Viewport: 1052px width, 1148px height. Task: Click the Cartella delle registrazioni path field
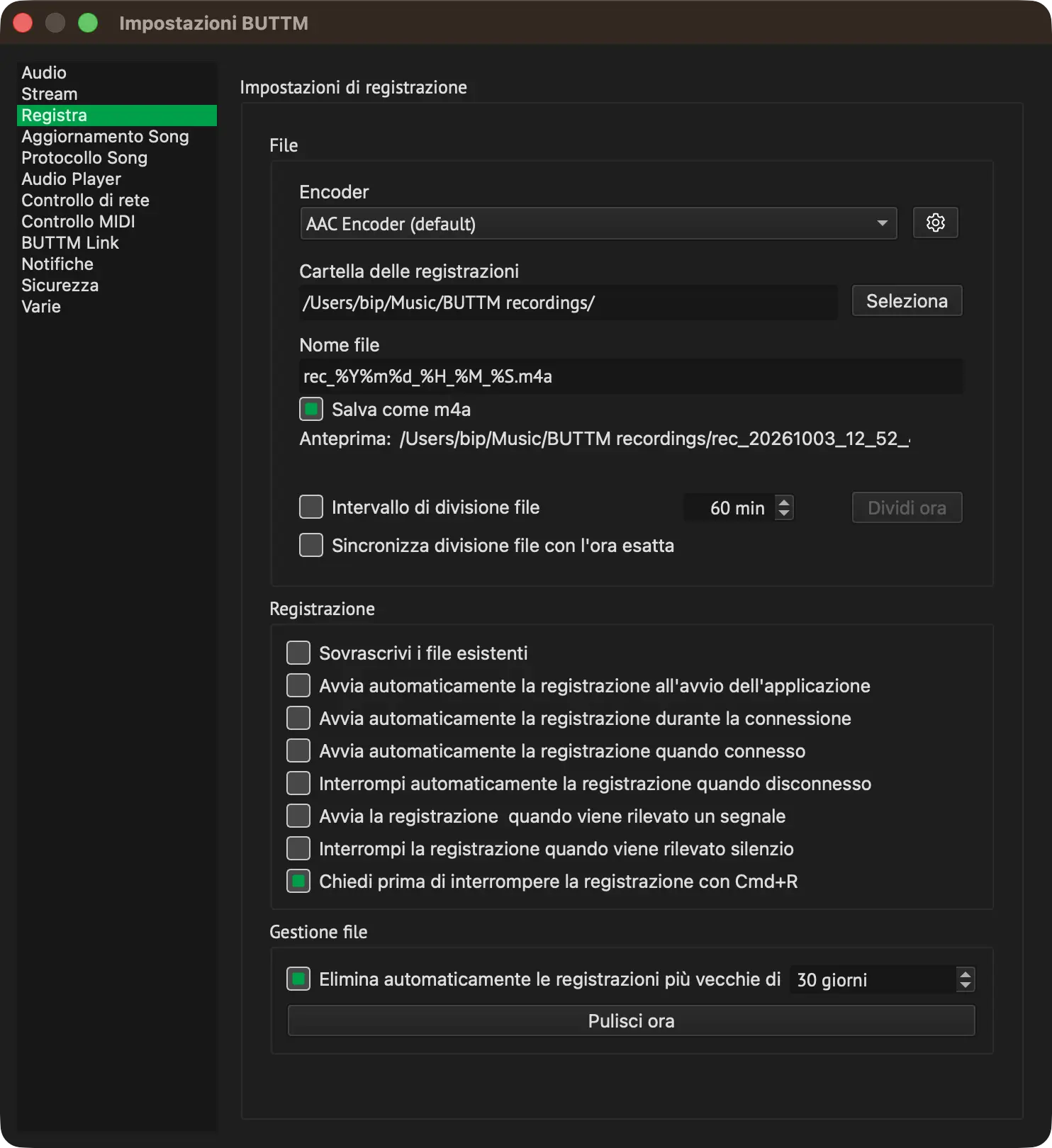[569, 303]
